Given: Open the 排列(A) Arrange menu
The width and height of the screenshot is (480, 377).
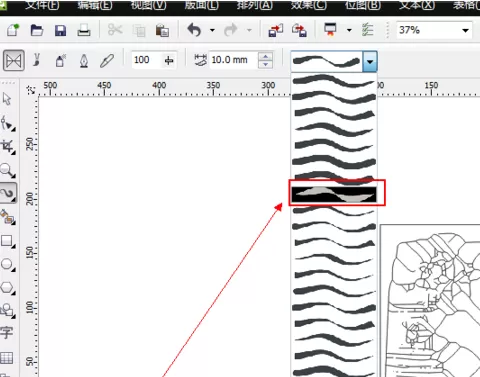Looking at the screenshot, I should point(255,5).
